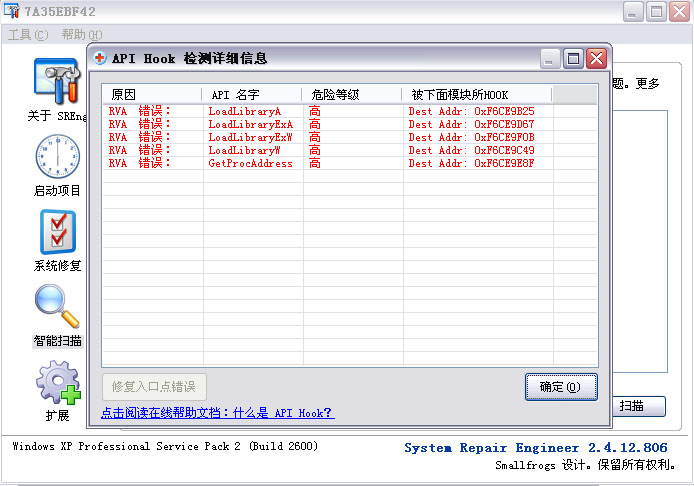
Task: Select the GetProcAddress row
Action: pos(350,163)
